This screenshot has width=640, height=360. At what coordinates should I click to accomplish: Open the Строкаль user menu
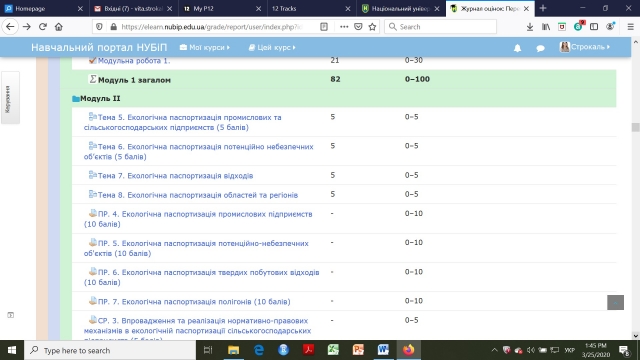(x=585, y=47)
